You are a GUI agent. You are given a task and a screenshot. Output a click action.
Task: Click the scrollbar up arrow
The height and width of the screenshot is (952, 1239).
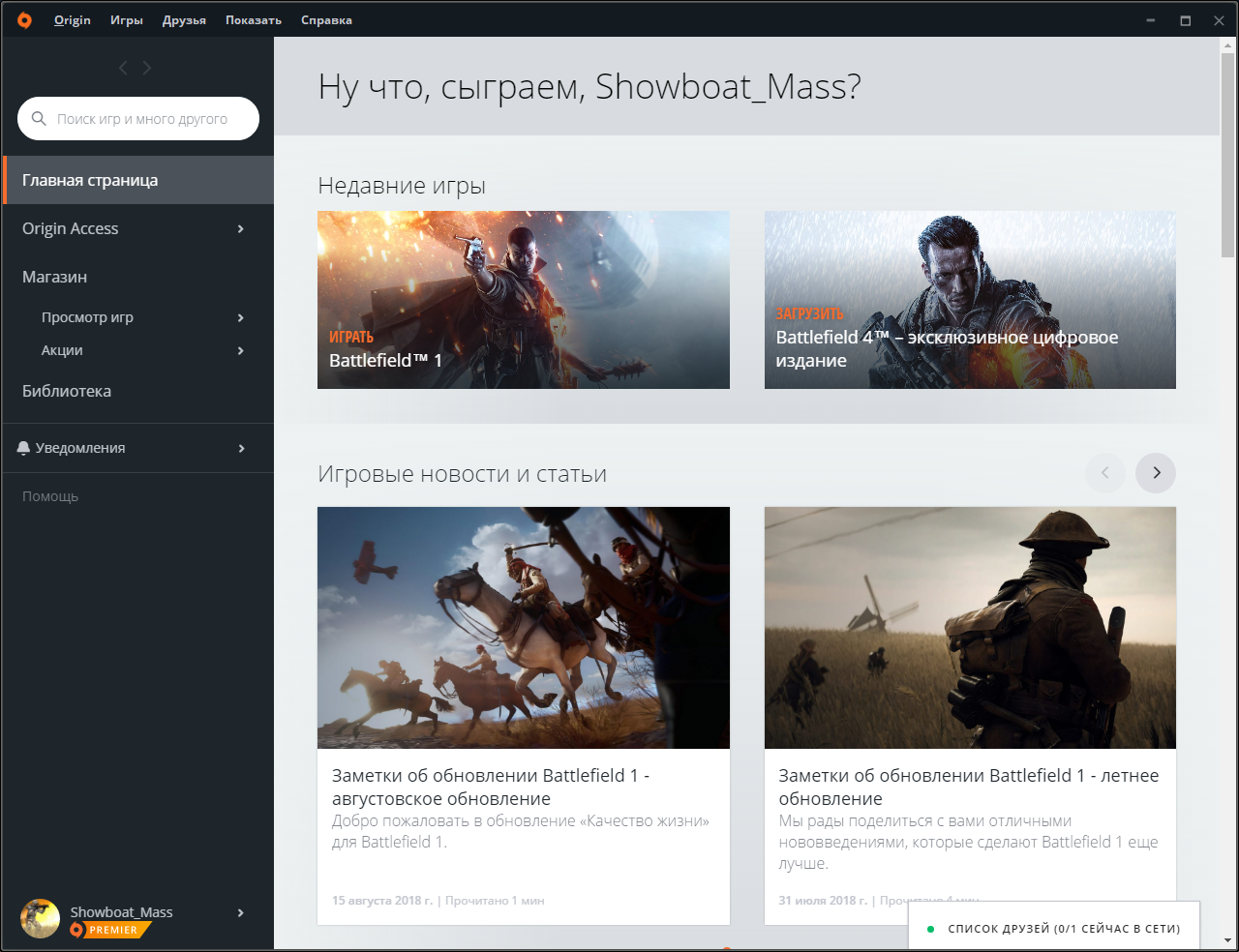(1228, 45)
